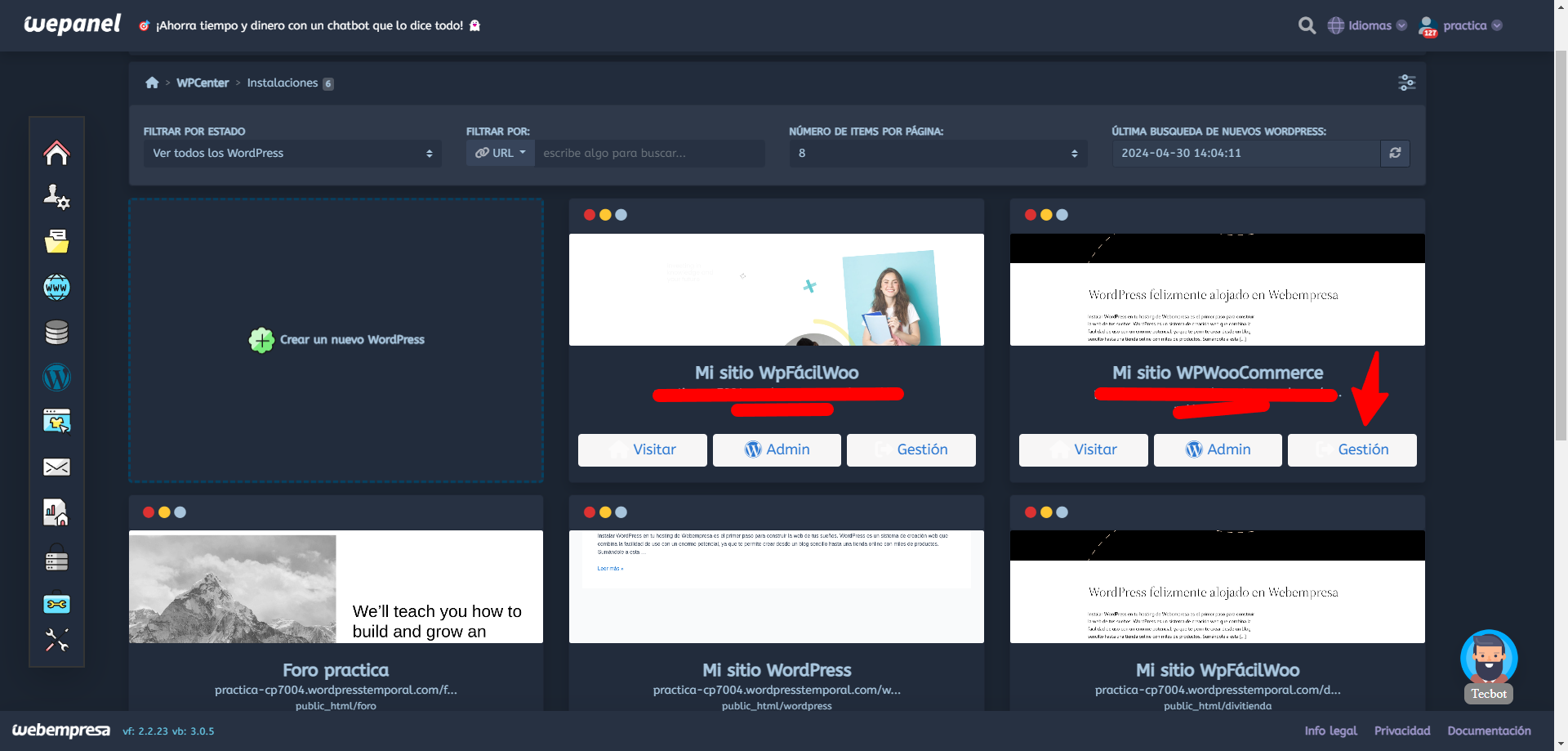1568x751 pixels.
Task: Click the last search date field
Action: pyautogui.click(x=1246, y=153)
